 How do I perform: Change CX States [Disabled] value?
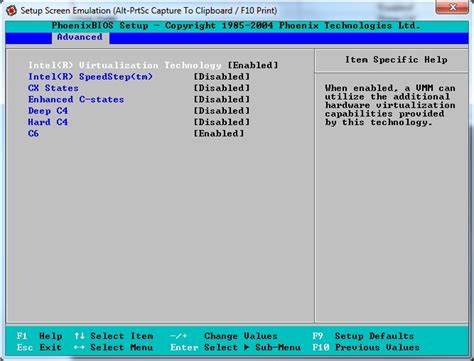(x=222, y=88)
